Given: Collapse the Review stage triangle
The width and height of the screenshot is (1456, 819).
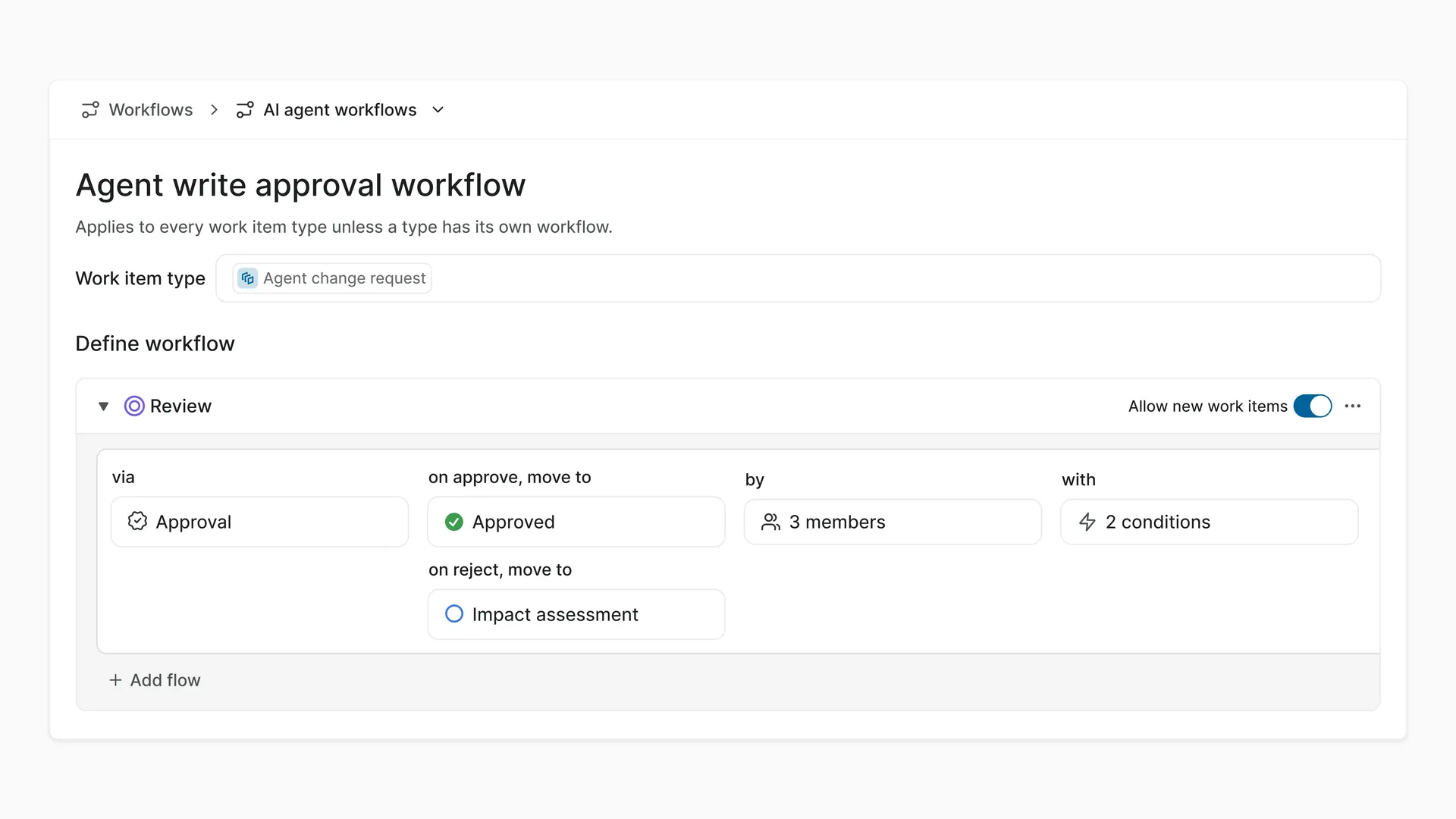Looking at the screenshot, I should pos(104,406).
